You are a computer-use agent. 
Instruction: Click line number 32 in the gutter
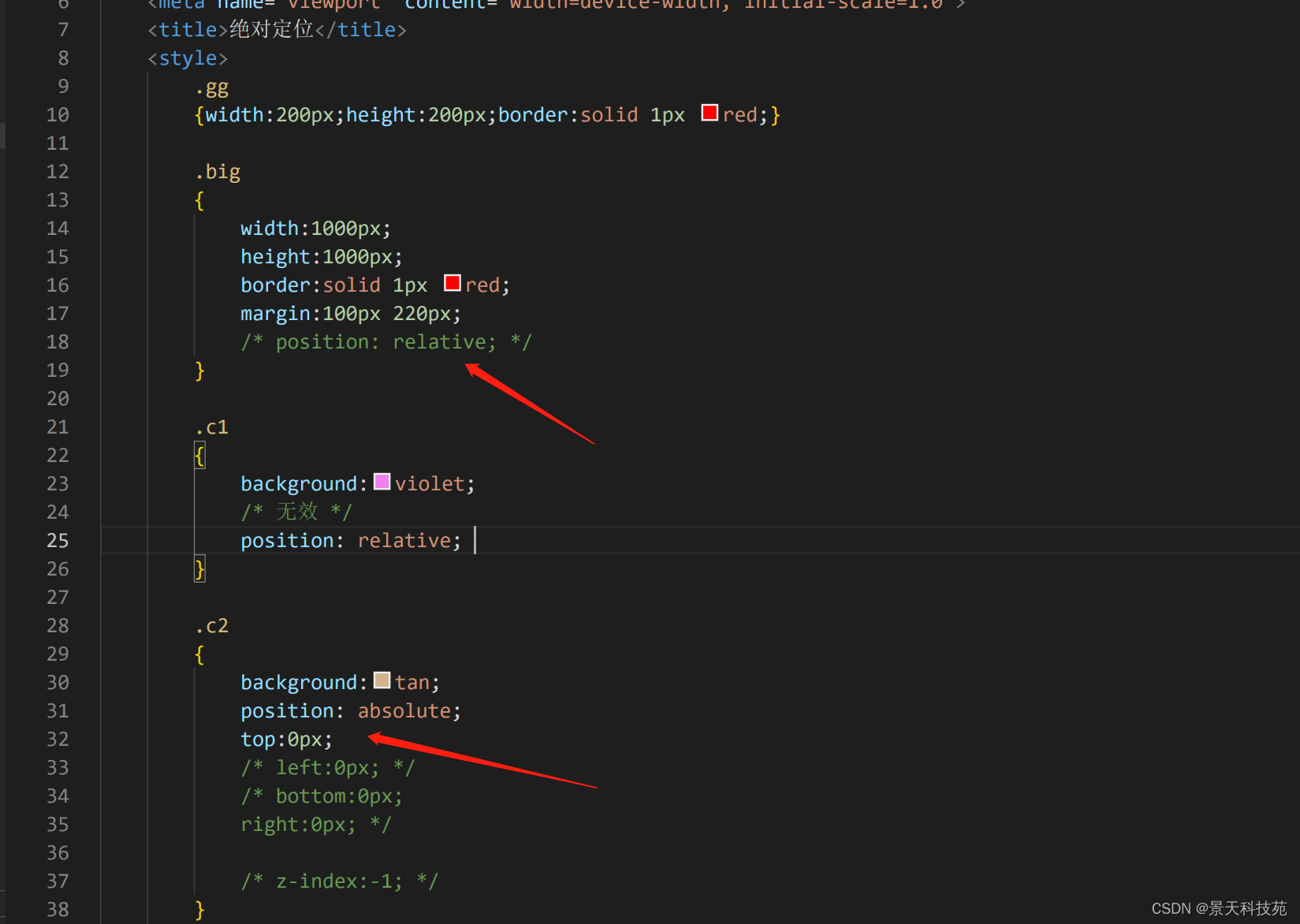click(58, 740)
